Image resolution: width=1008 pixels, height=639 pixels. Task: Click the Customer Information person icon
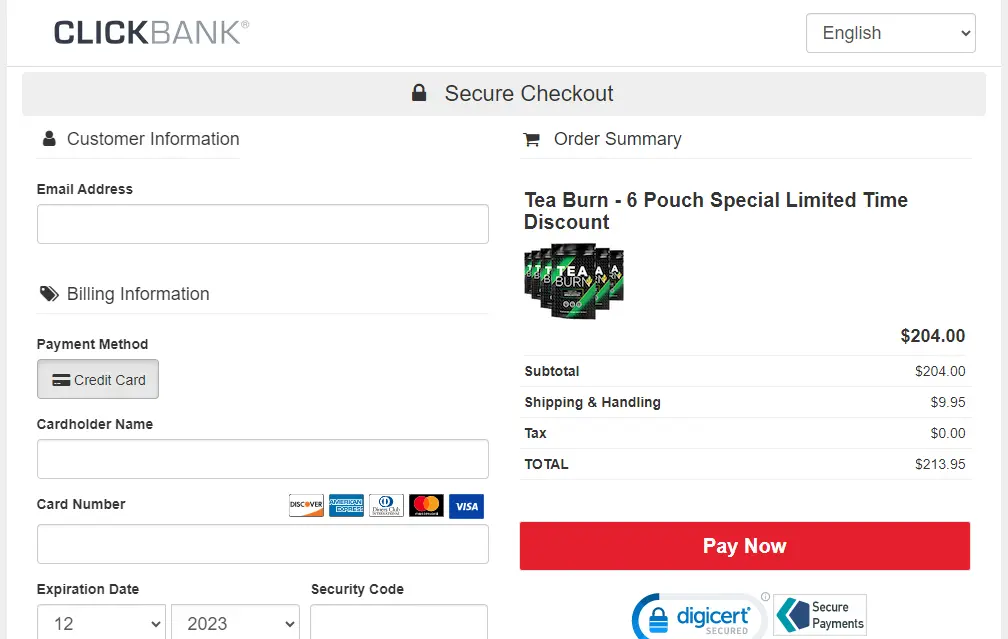click(x=49, y=139)
